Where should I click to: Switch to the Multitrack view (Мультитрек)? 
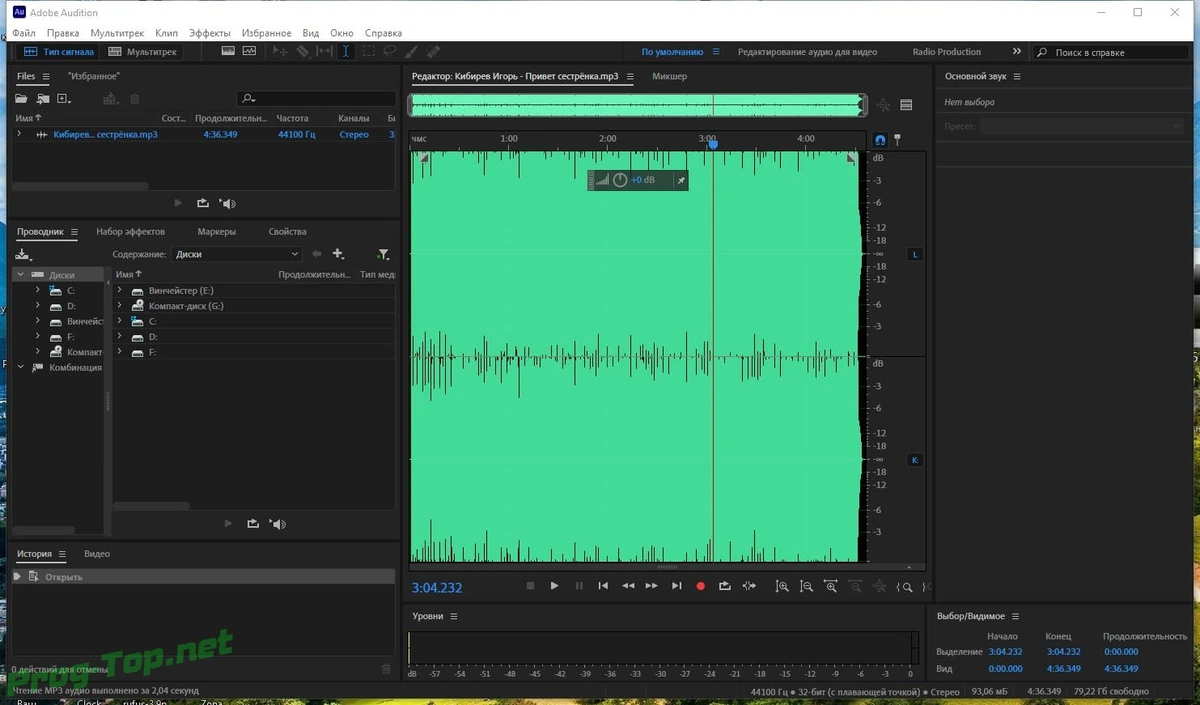pos(143,52)
